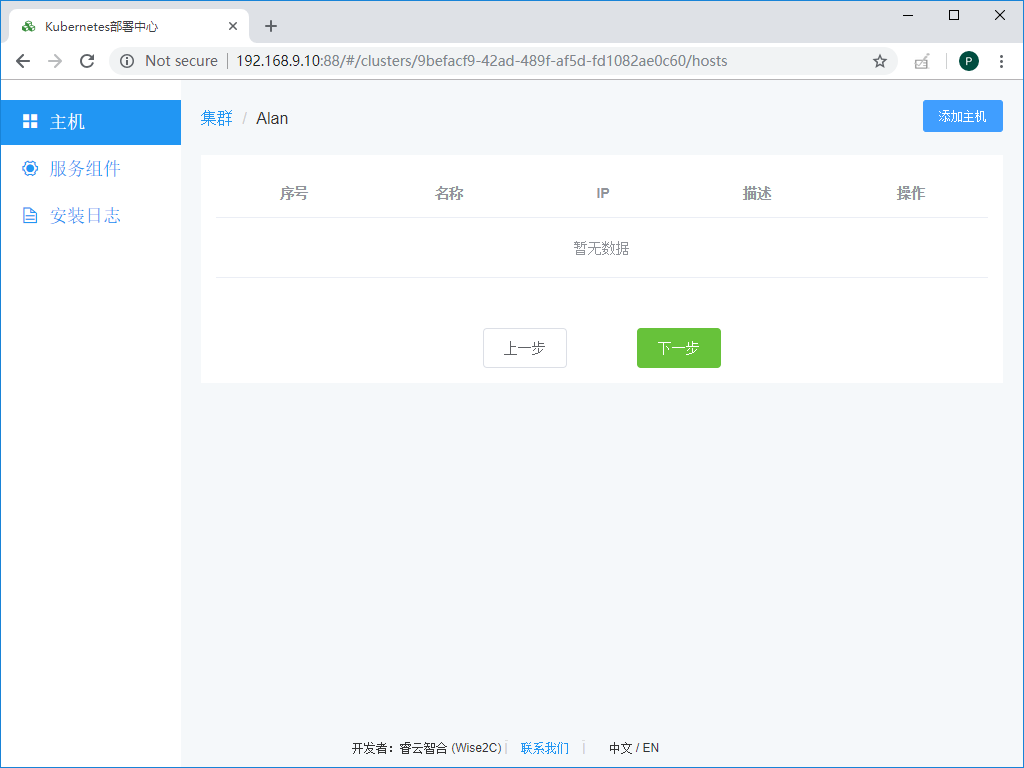Click the site information icon in address bar
Viewport: 1024px width, 768px height.
[x=127, y=61]
